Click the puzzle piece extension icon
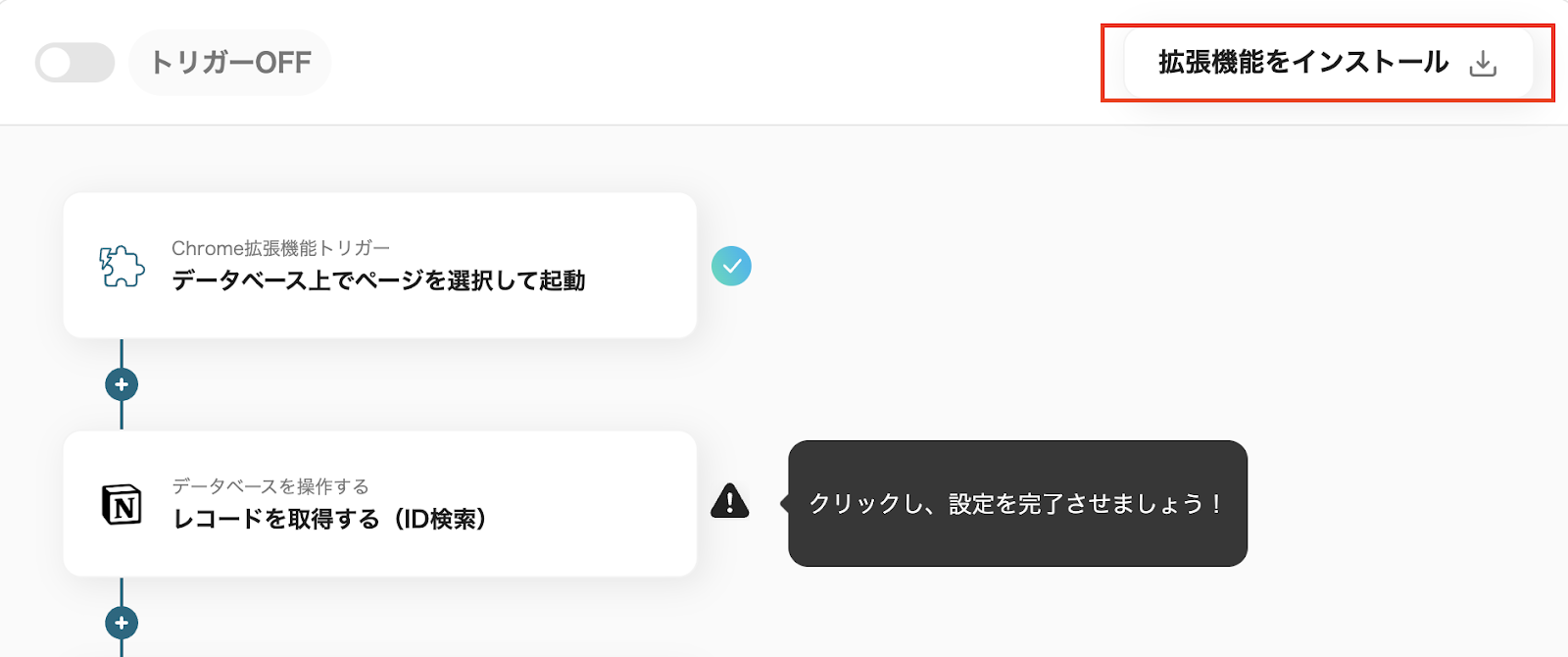This screenshot has width=1568, height=657. [x=122, y=266]
